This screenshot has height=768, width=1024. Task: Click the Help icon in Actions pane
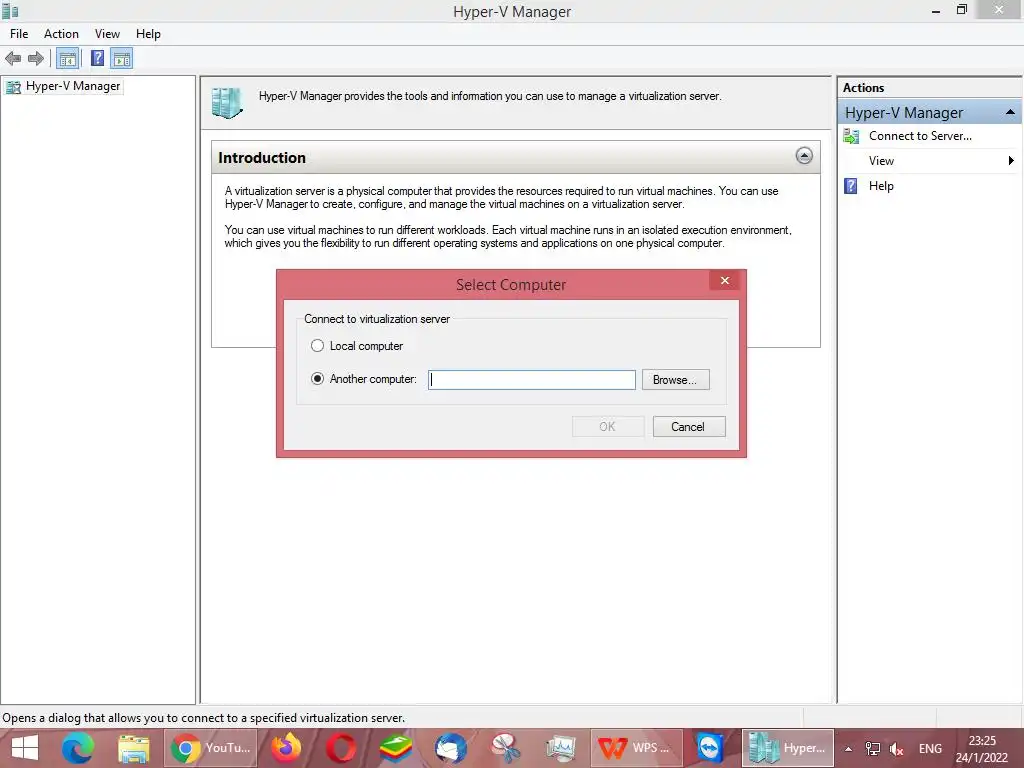pyautogui.click(x=850, y=186)
